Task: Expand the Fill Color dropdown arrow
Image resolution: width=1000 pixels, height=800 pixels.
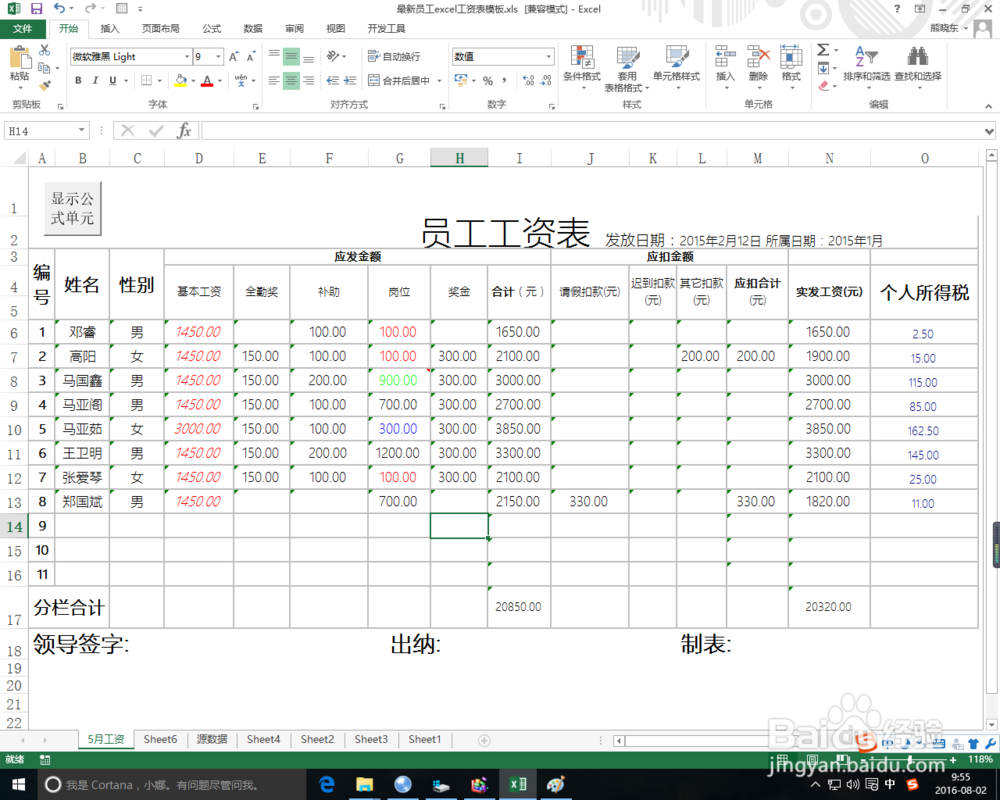Action: (192, 80)
